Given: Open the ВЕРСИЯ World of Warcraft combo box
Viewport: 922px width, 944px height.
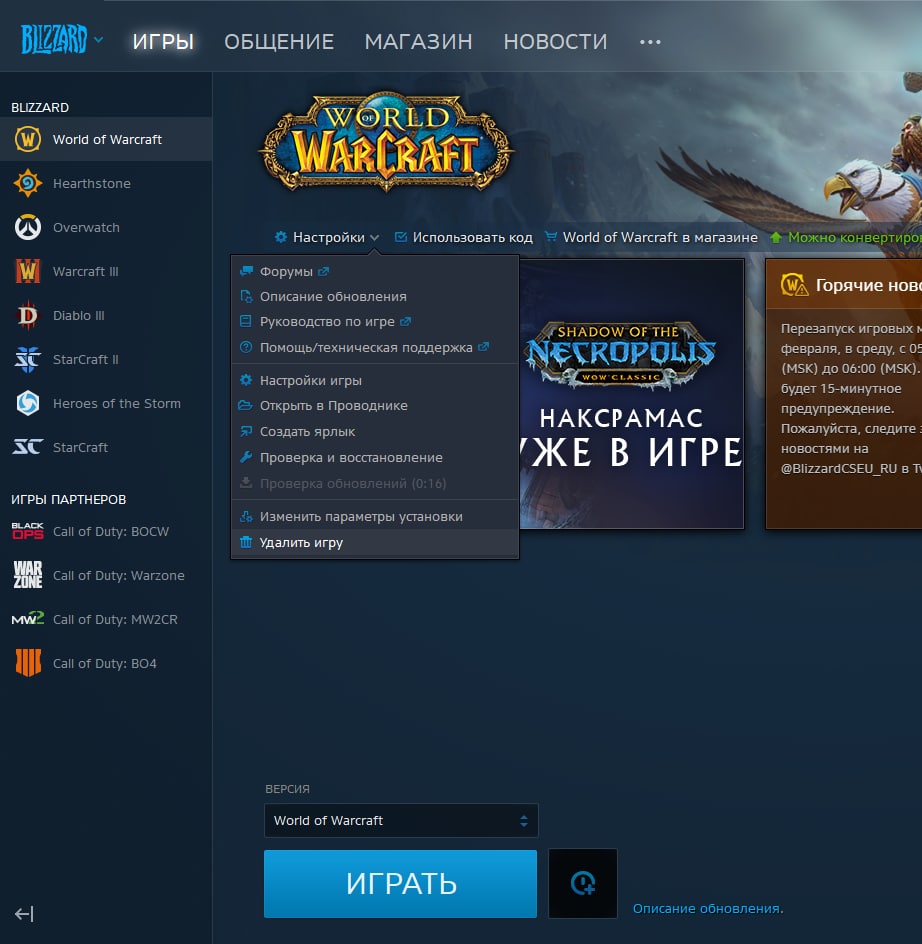Looking at the screenshot, I should coord(401,821).
